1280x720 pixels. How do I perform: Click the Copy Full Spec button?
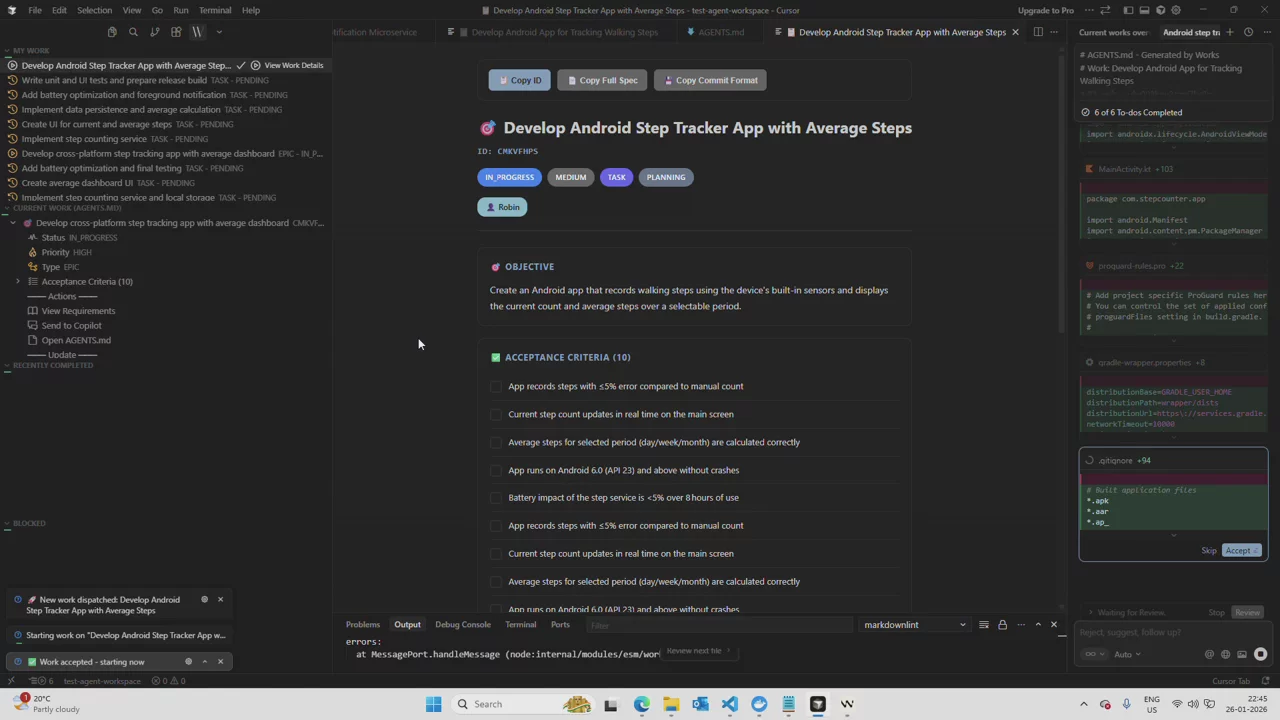point(602,80)
